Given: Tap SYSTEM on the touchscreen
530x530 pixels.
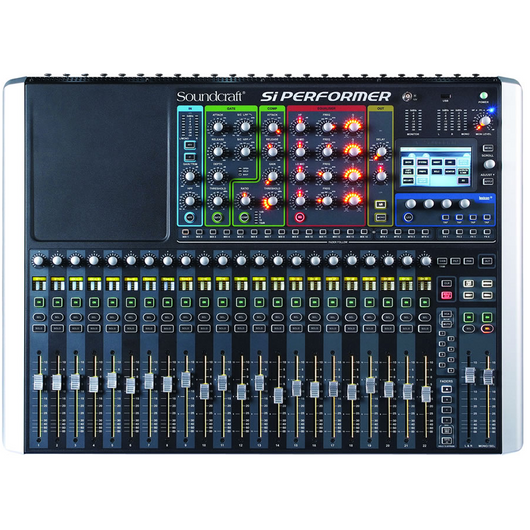Looking at the screenshot, I should 422,162.
